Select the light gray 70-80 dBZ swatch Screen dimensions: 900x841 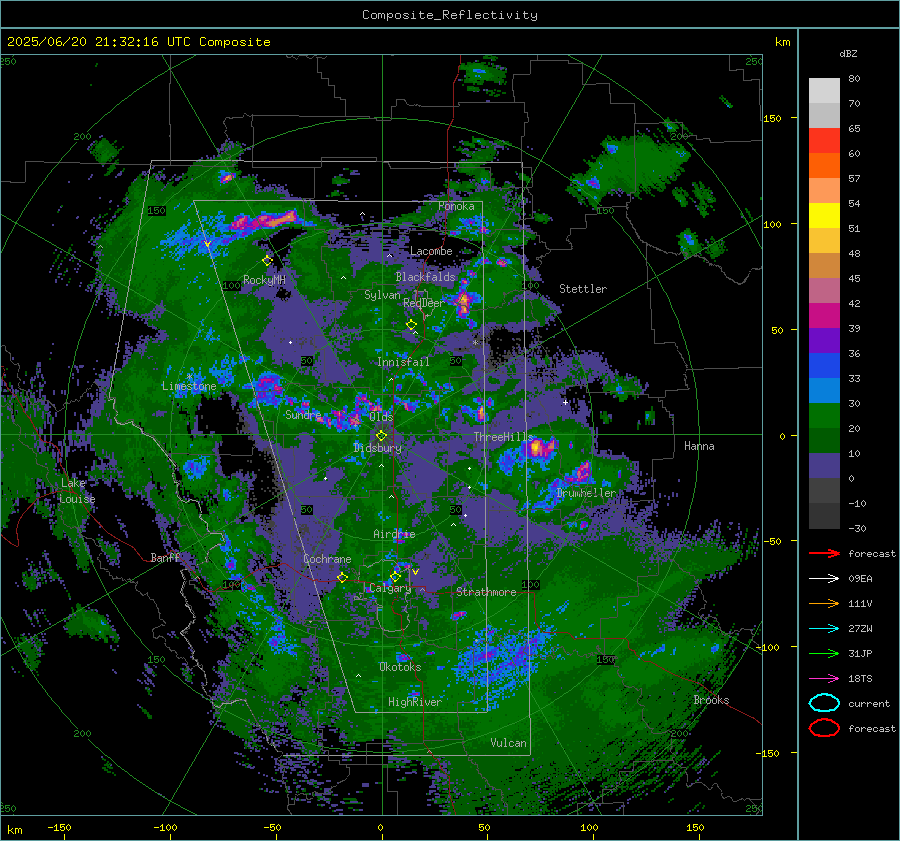(x=824, y=91)
